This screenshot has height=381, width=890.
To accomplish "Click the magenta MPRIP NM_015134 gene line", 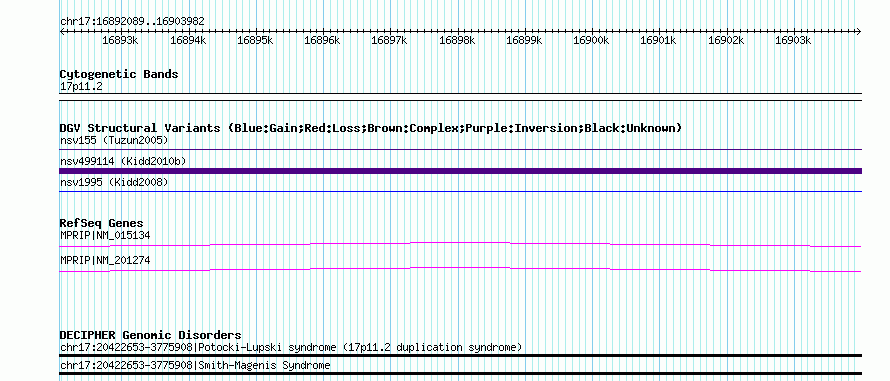I will [460, 244].
